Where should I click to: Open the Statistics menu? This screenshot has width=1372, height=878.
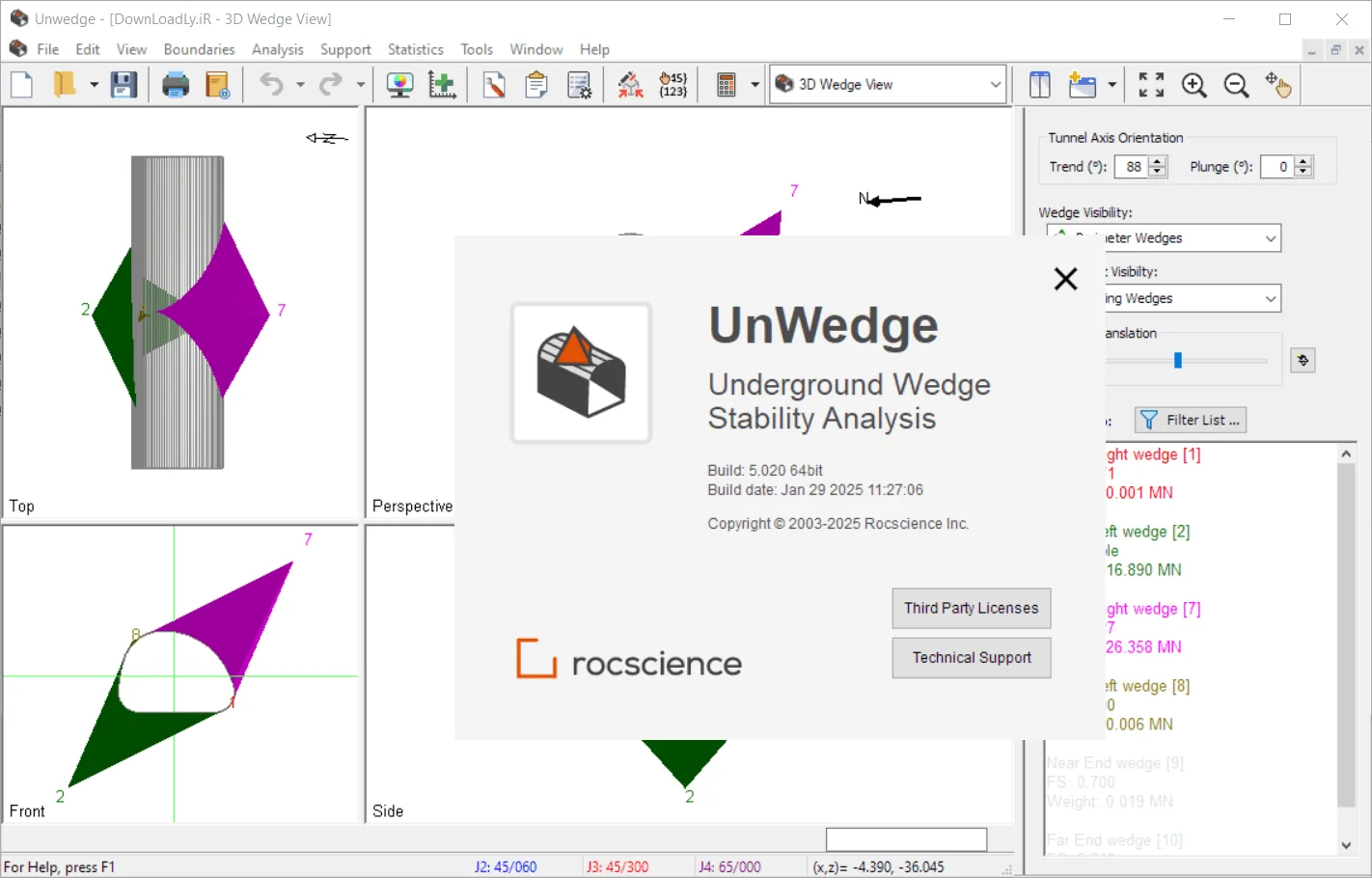click(416, 49)
